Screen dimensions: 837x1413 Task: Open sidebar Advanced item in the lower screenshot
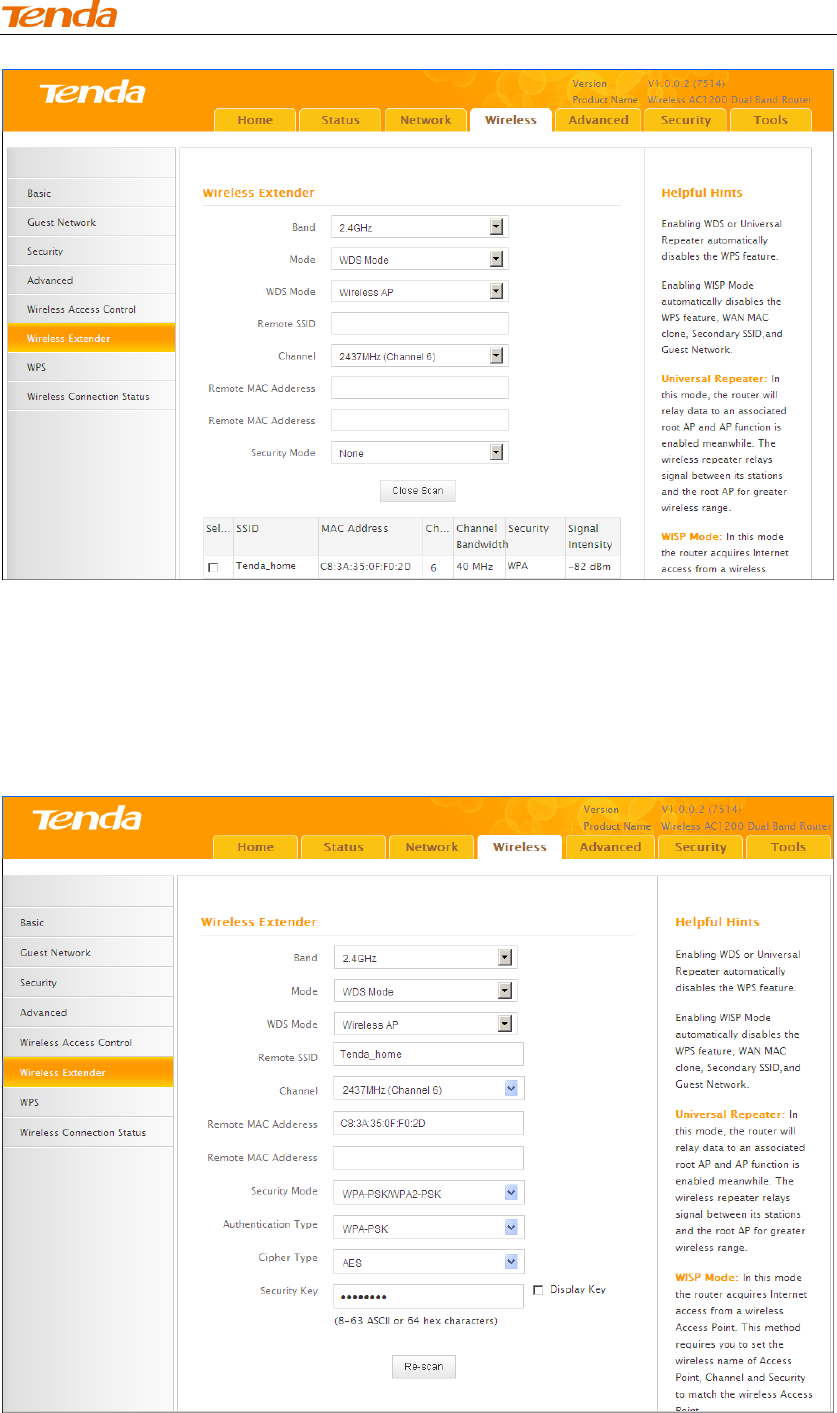point(87,1012)
